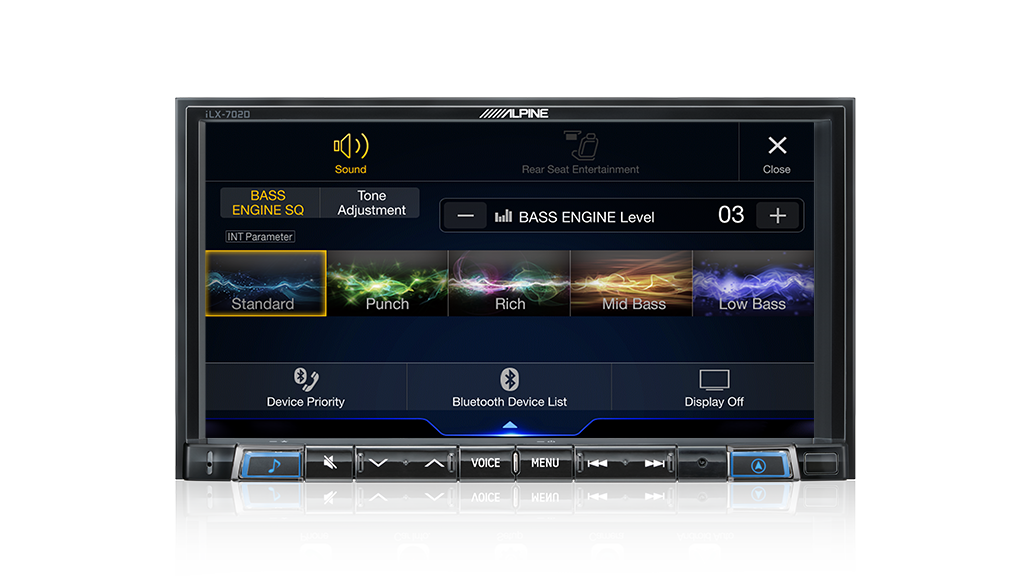Viewport: 1024px width, 577px height.
Task: Open the Bluetooth Device List
Action: [x=509, y=388]
